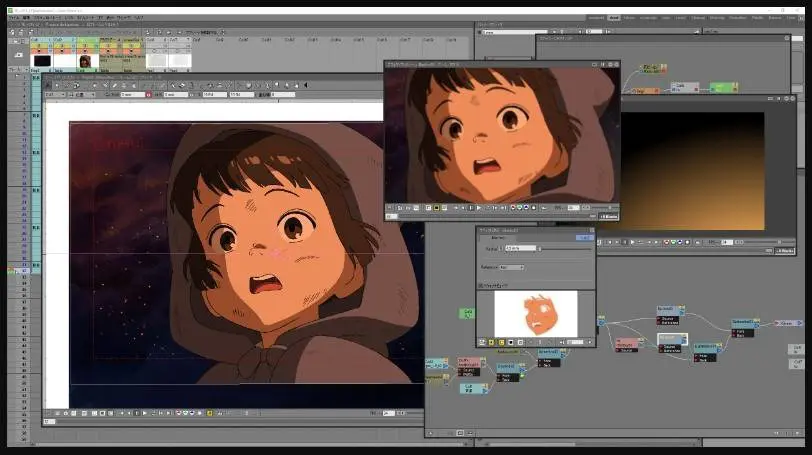Set black background in FX swatch preview
Viewport: 812px width, 455px height.
[511, 342]
